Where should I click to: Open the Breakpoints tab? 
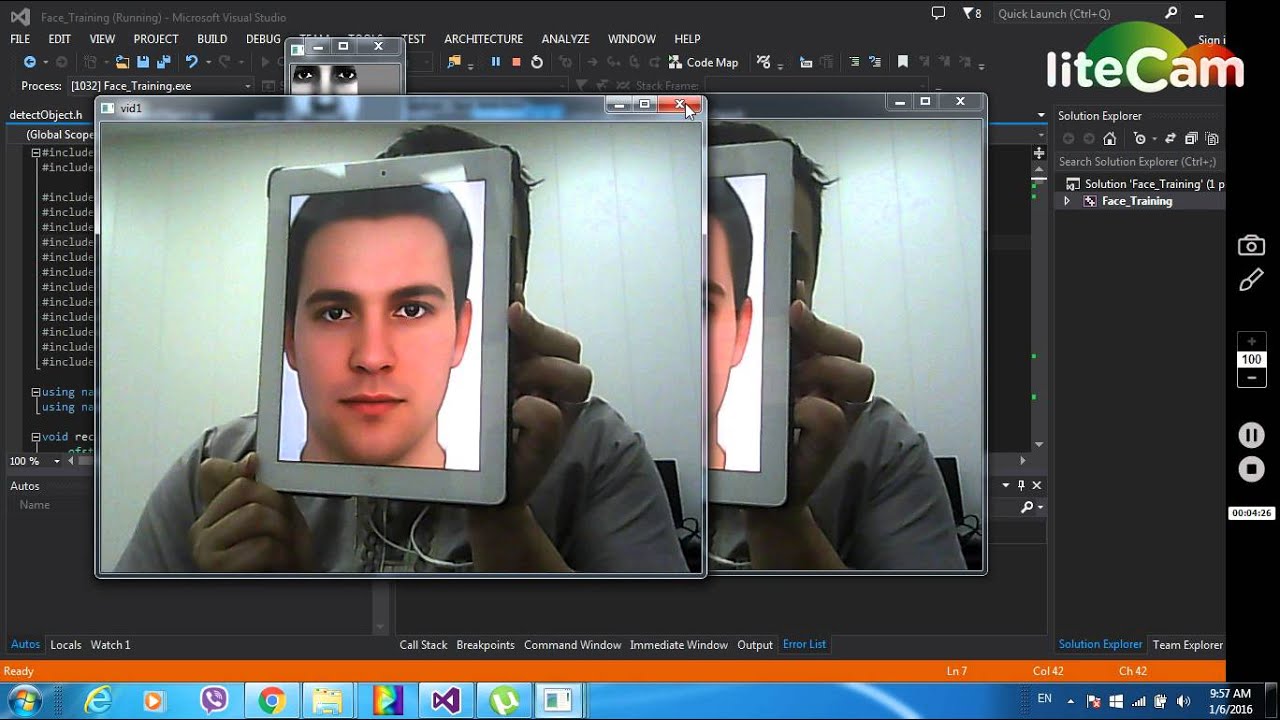pos(485,645)
